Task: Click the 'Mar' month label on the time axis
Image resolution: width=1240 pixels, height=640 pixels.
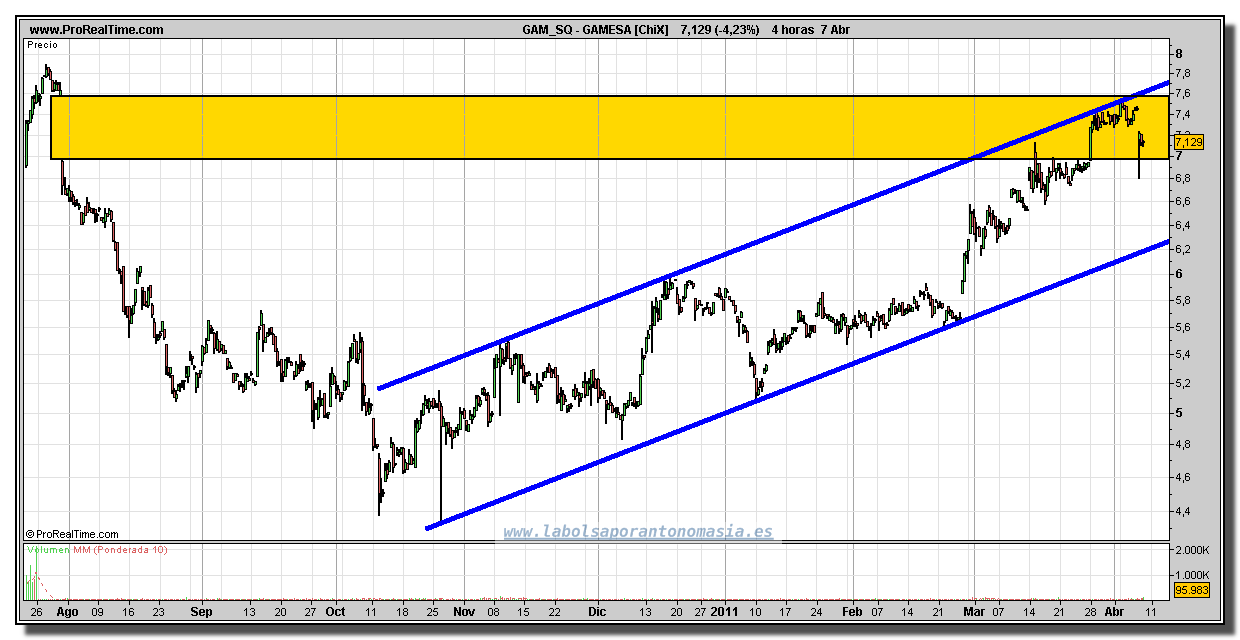Action: [973, 611]
